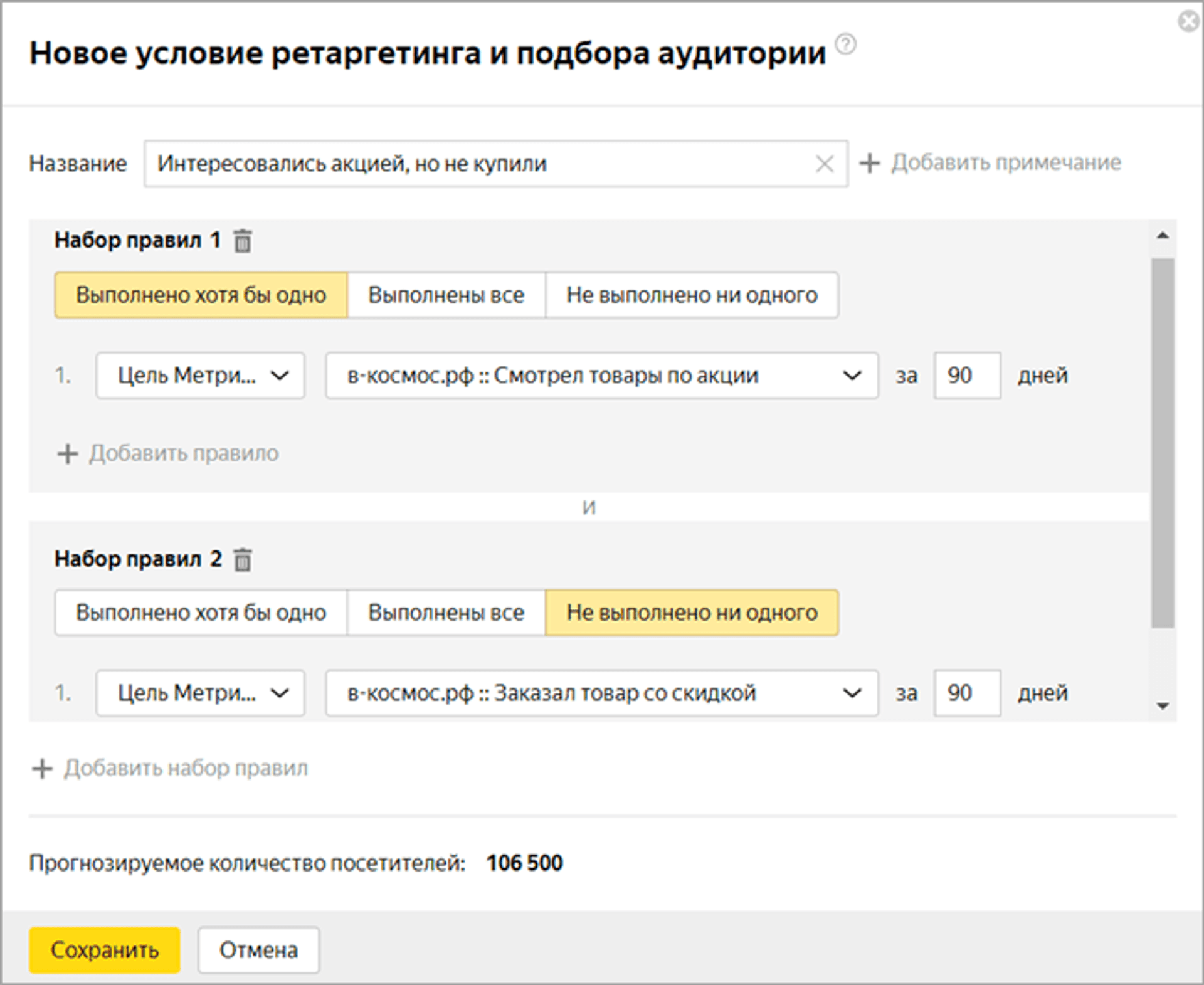Click the 'Отмена' button

pyautogui.click(x=258, y=950)
